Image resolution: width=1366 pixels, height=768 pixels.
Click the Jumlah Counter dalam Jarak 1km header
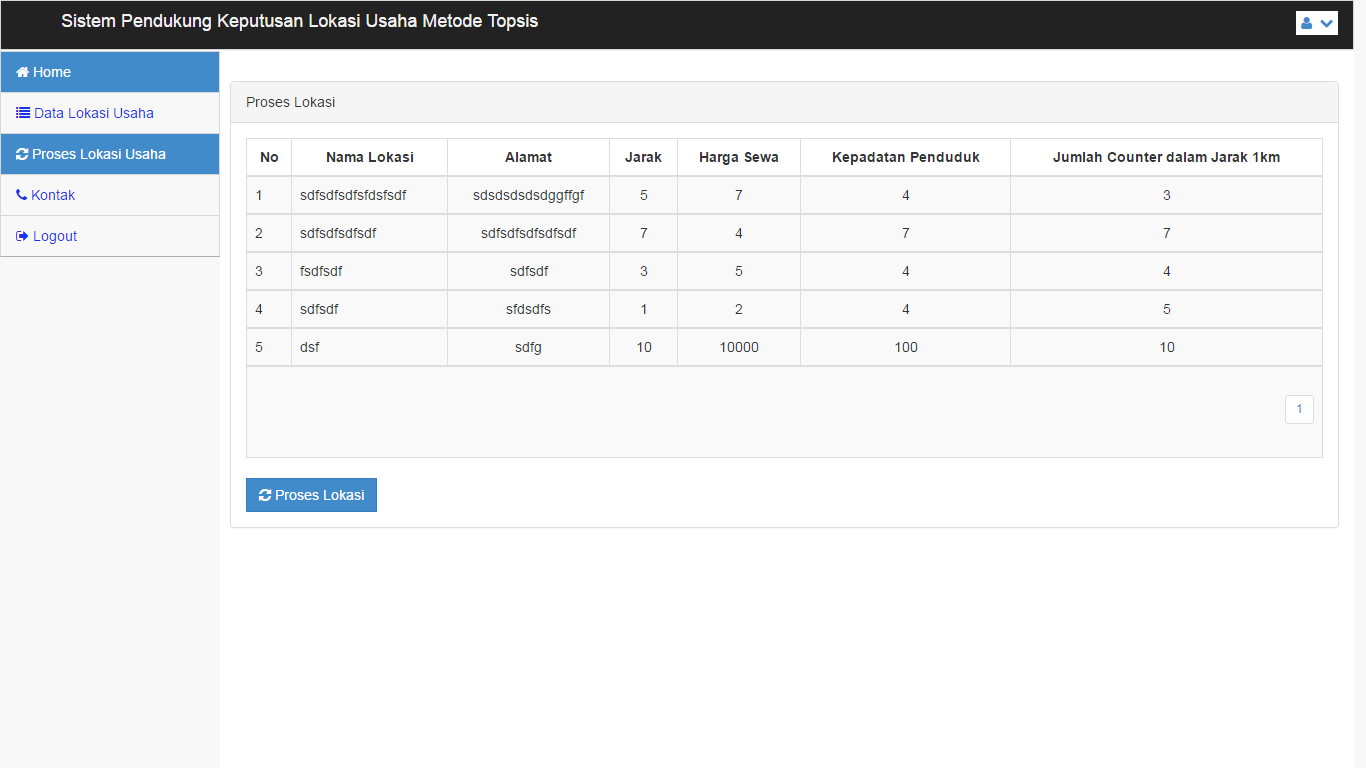coord(1166,157)
